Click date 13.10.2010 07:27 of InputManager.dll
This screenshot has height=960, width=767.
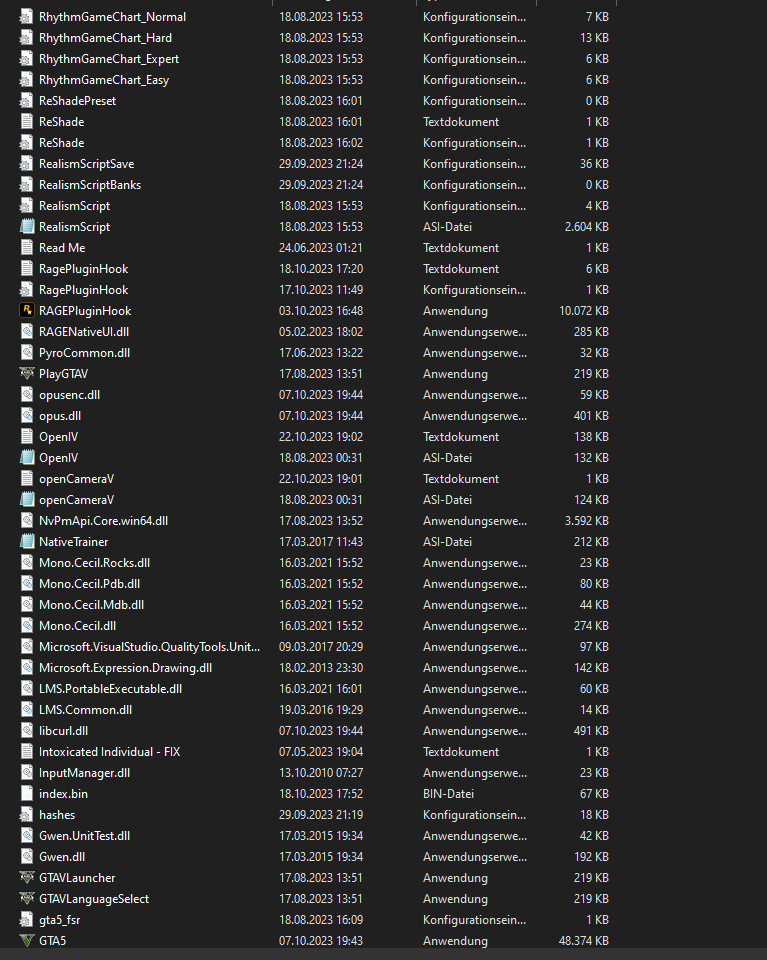click(x=321, y=773)
